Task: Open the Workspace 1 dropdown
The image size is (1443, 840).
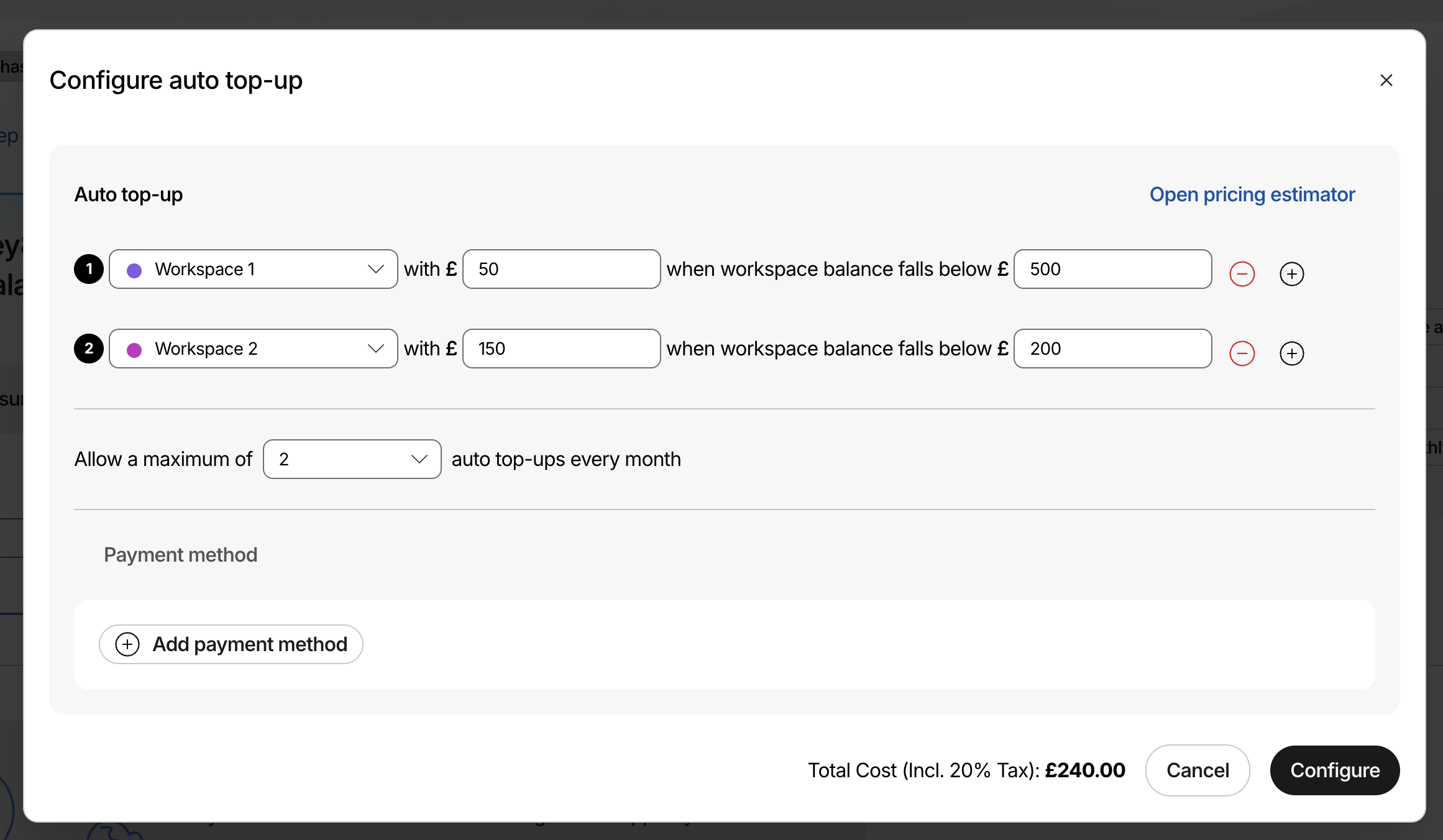Action: pos(254,269)
